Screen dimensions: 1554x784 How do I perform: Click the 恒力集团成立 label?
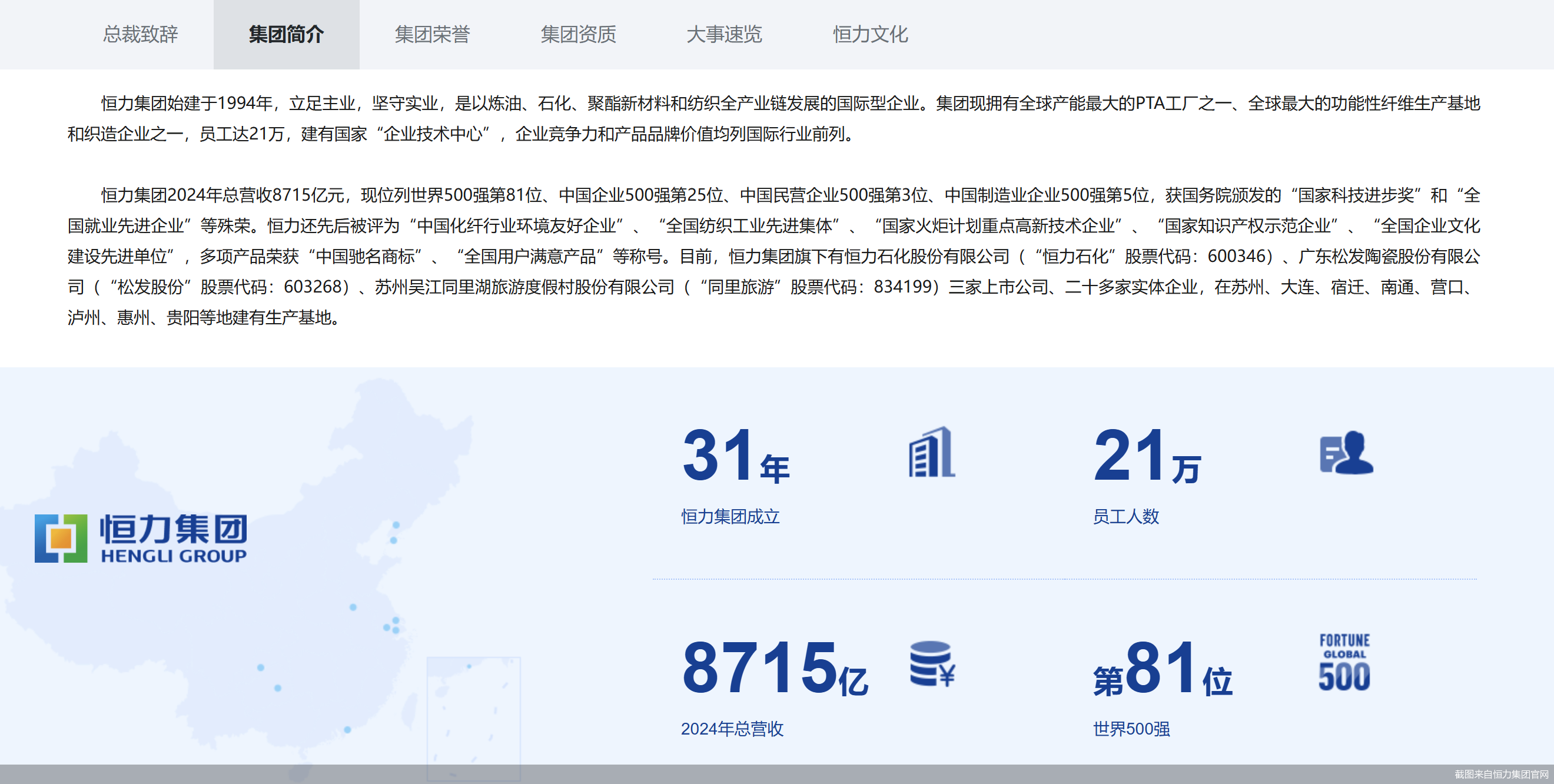pos(730,517)
